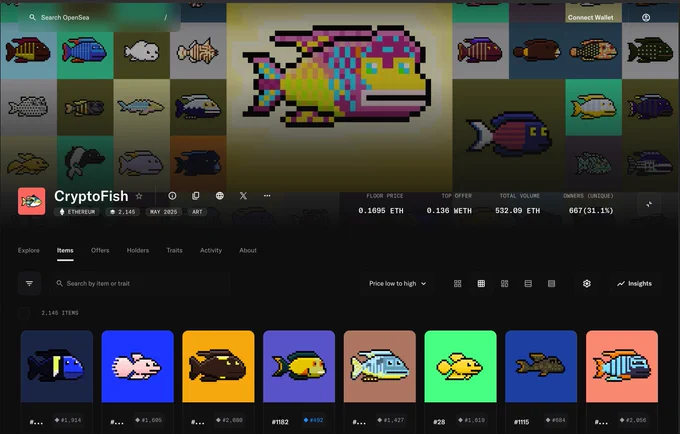Screen dimensions: 680x434
Task: Open the profile icon beside Connect Wallet
Action: [646, 17]
